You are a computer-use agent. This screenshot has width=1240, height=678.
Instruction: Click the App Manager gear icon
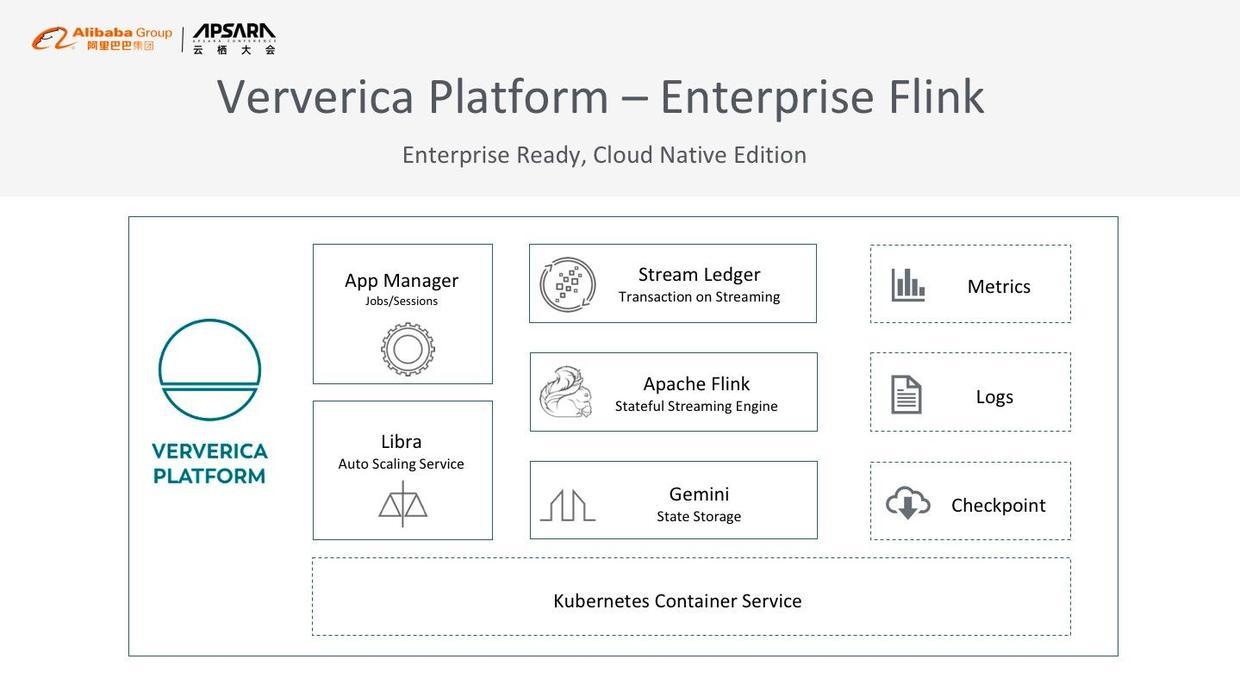click(407, 347)
